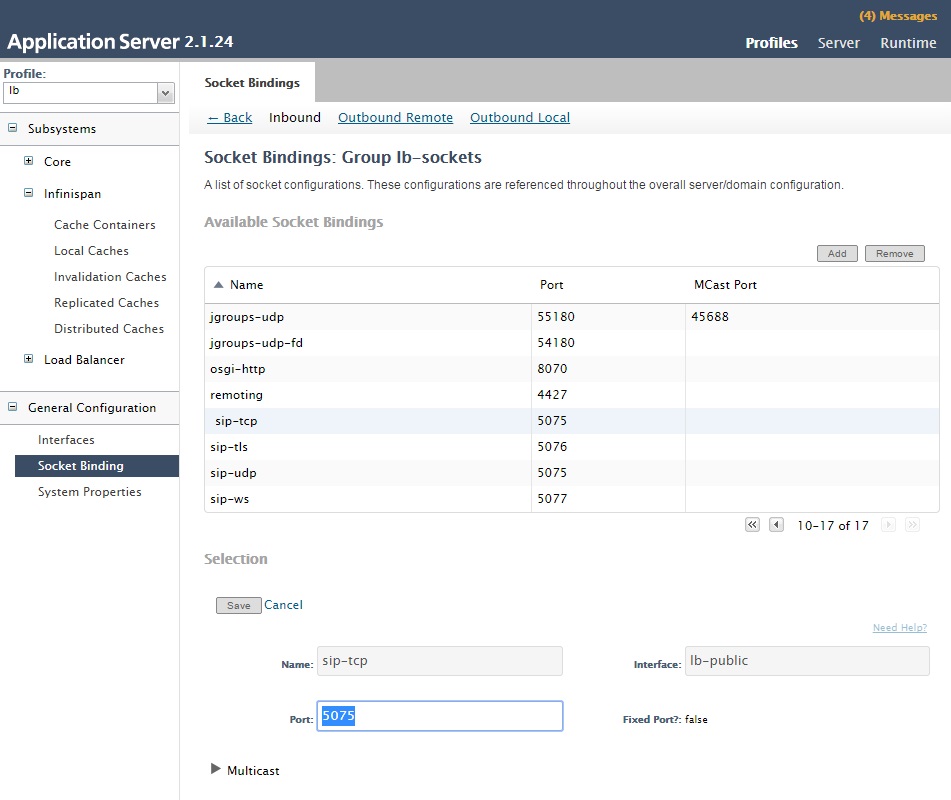Screen dimensions: 951x800
Task: Click the port value 8070
Action: pos(552,369)
